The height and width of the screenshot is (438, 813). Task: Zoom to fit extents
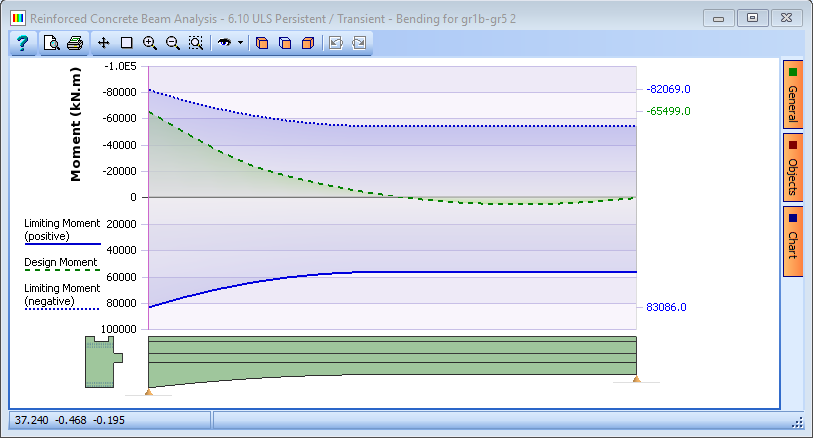195,43
